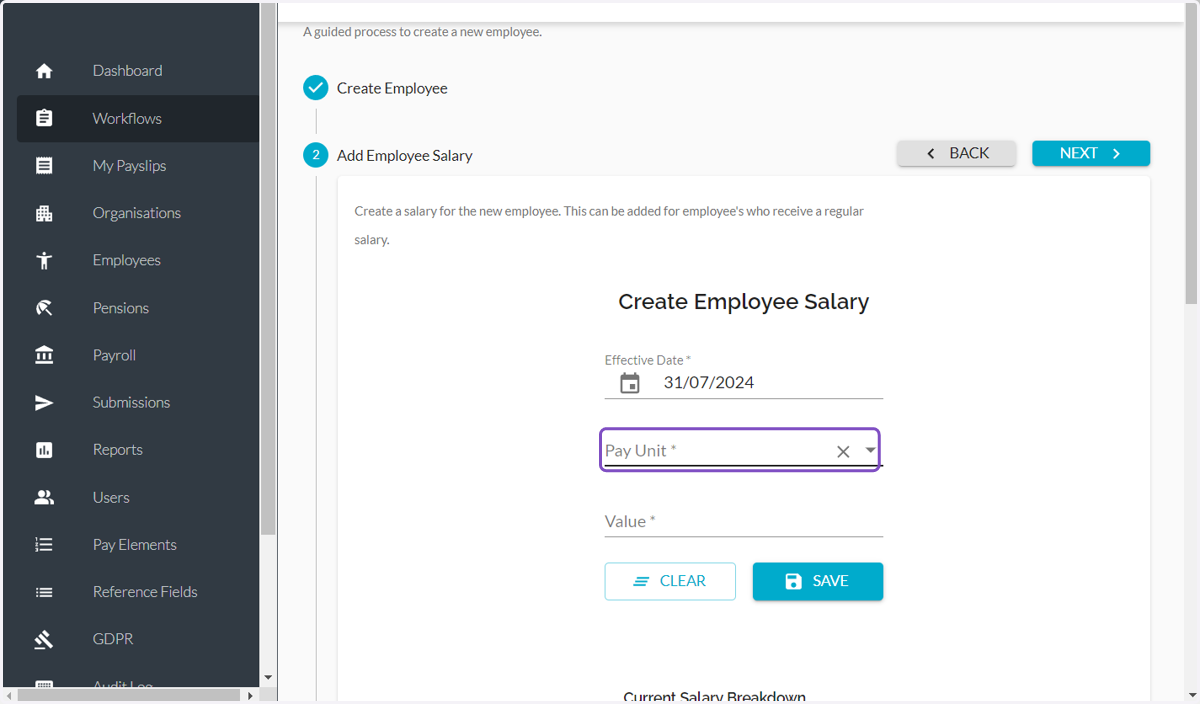Viewport: 1200px width, 704px height.
Task: Click the CLEAR button
Action: point(670,581)
